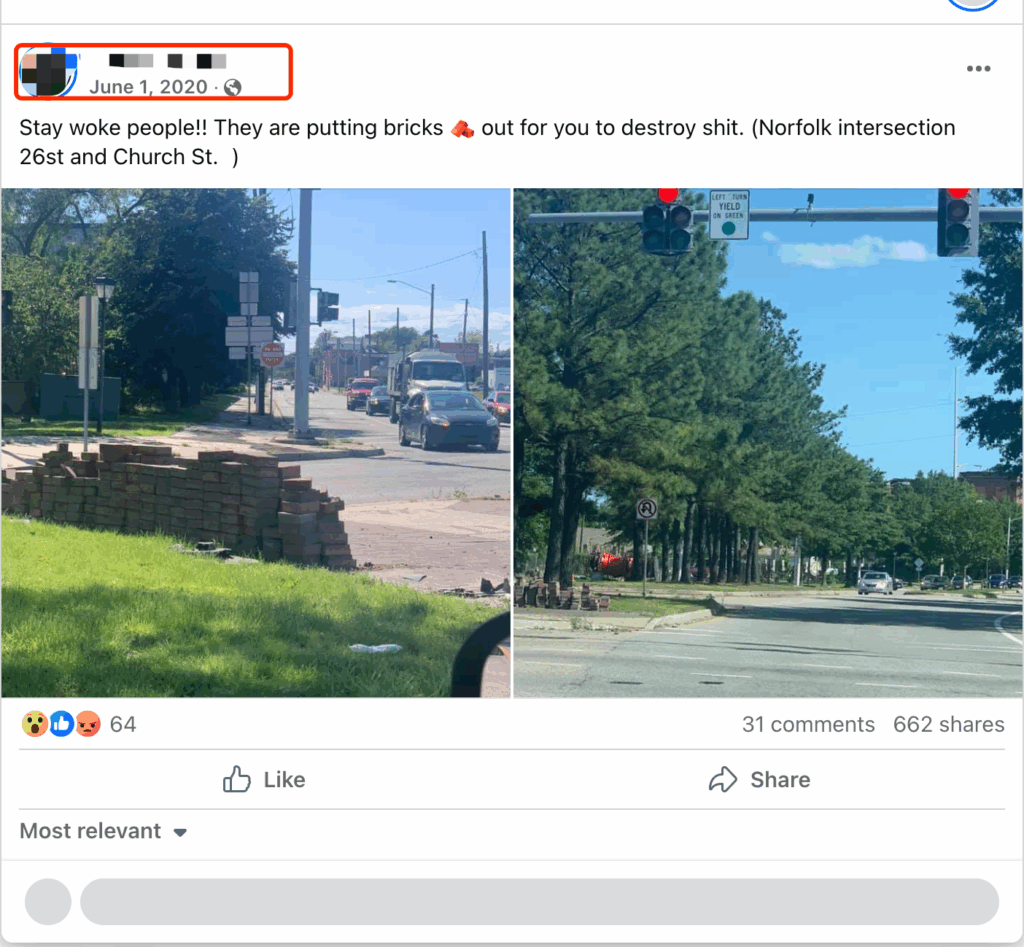Click the comment input field
Viewport: 1024px width, 947px height.
(x=539, y=901)
